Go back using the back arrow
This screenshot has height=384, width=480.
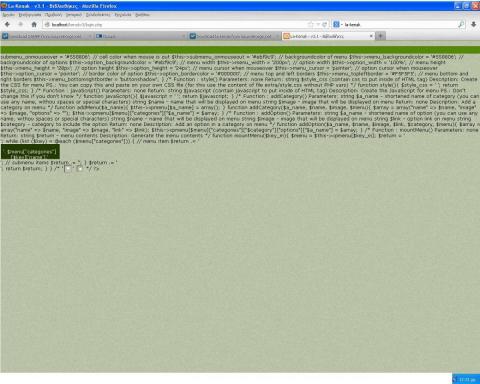[x=7, y=24]
